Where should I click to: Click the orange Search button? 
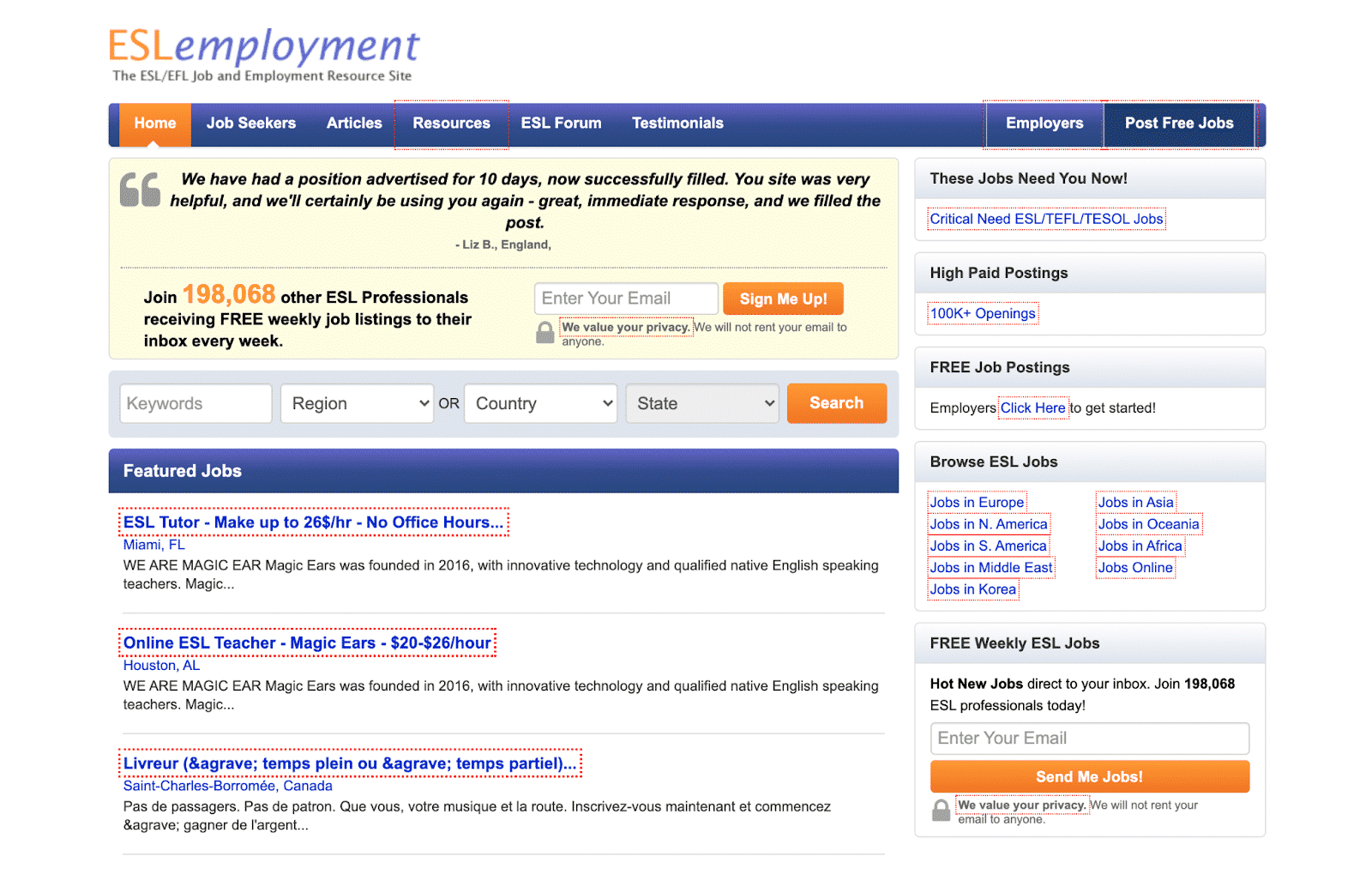(x=837, y=403)
